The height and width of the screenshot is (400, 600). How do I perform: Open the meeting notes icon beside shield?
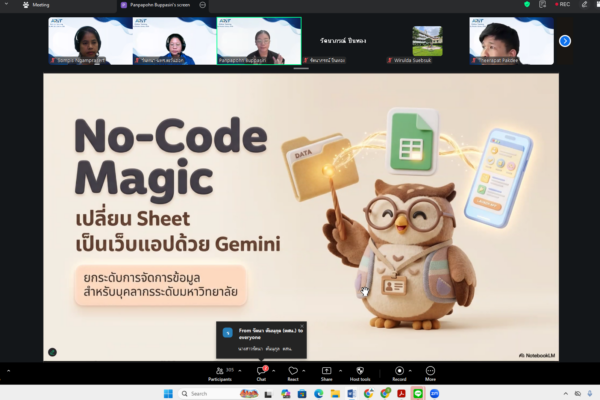coord(542,5)
